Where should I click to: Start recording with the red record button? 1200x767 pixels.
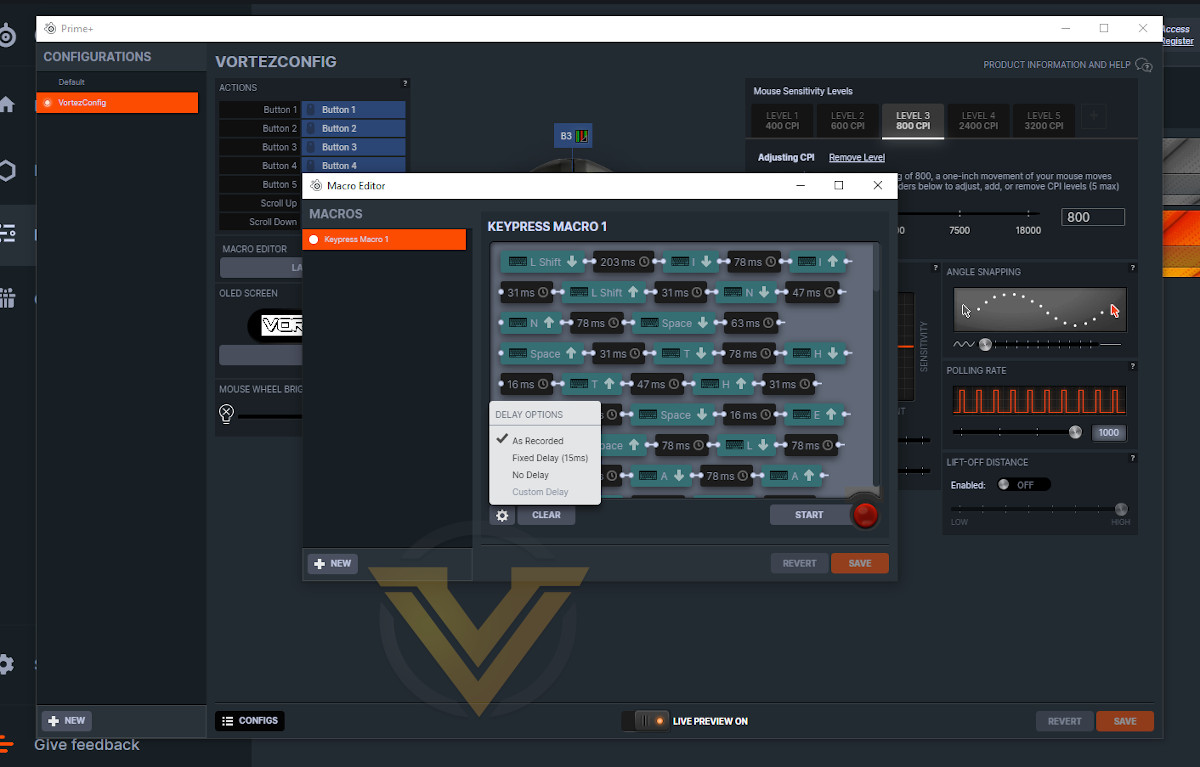tap(865, 515)
